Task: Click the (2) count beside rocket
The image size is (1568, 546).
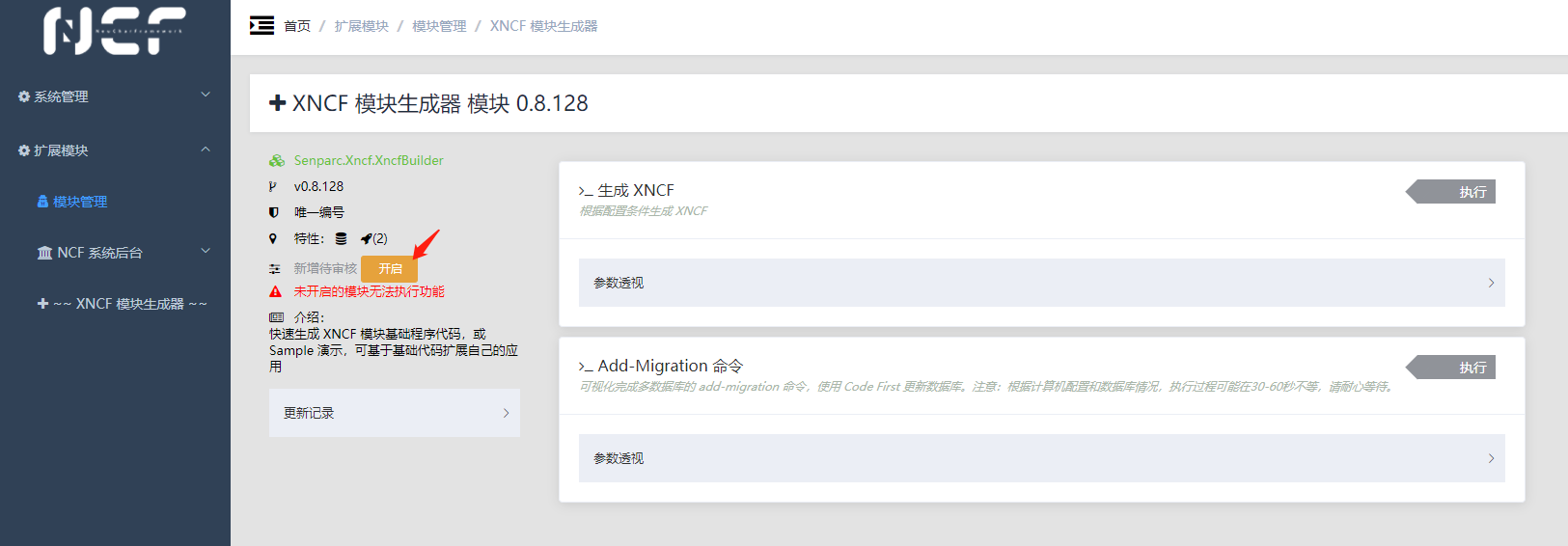Action: click(380, 238)
